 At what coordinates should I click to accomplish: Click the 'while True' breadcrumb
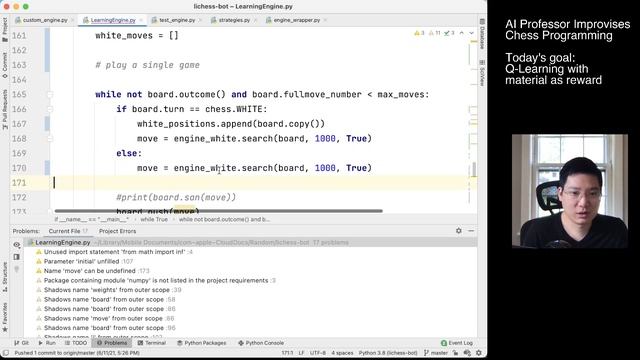[x=154, y=220]
